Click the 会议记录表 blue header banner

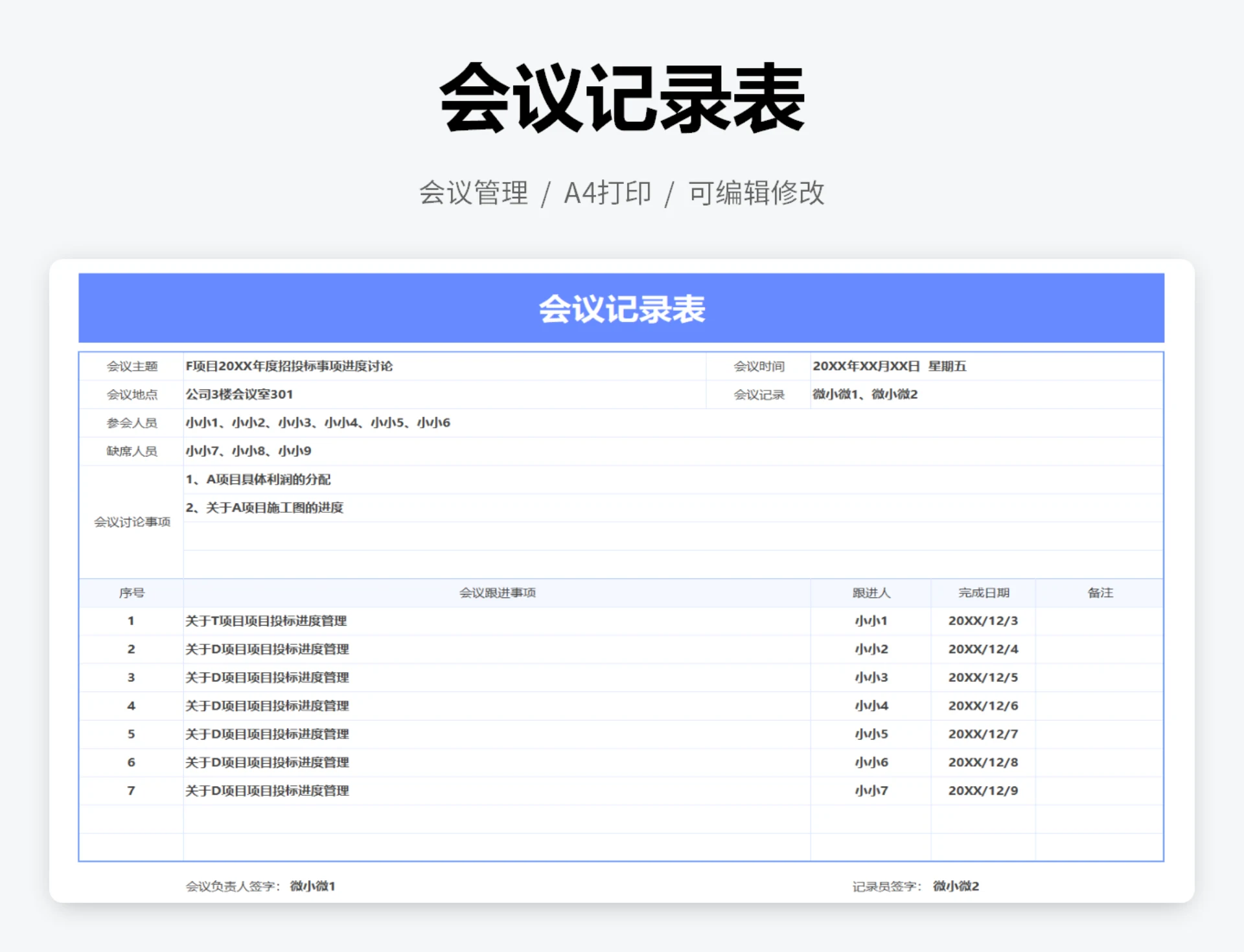[621, 310]
